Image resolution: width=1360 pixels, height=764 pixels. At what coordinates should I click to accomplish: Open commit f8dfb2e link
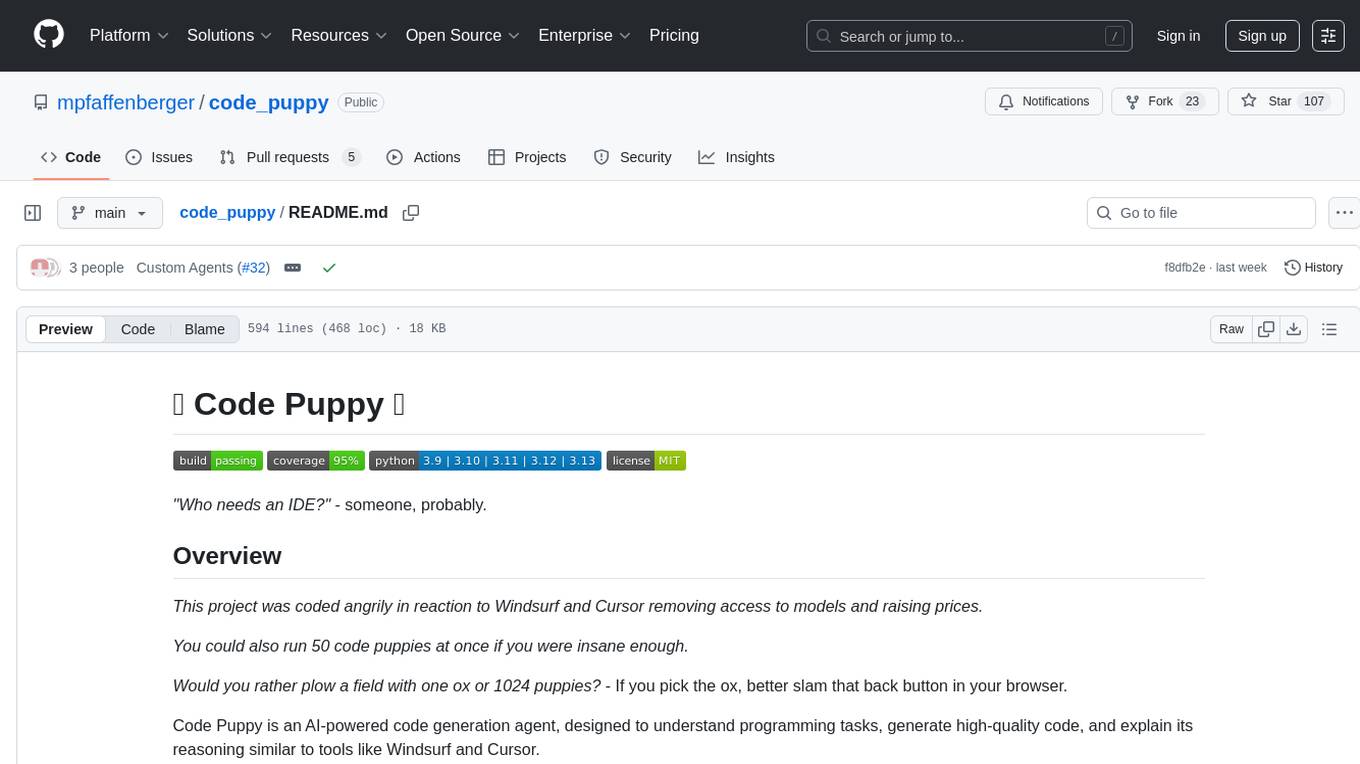(1185, 268)
